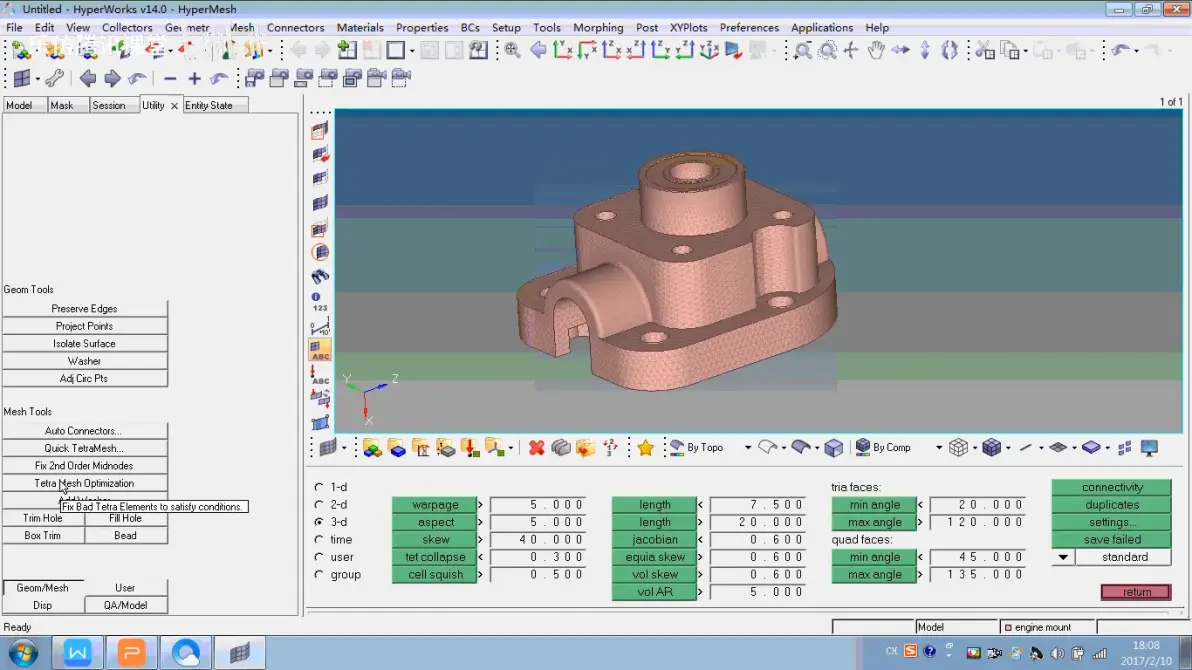Open the wireframe element cube dropdown arrow
Screen dimensions: 1192x670
[x=975, y=448]
